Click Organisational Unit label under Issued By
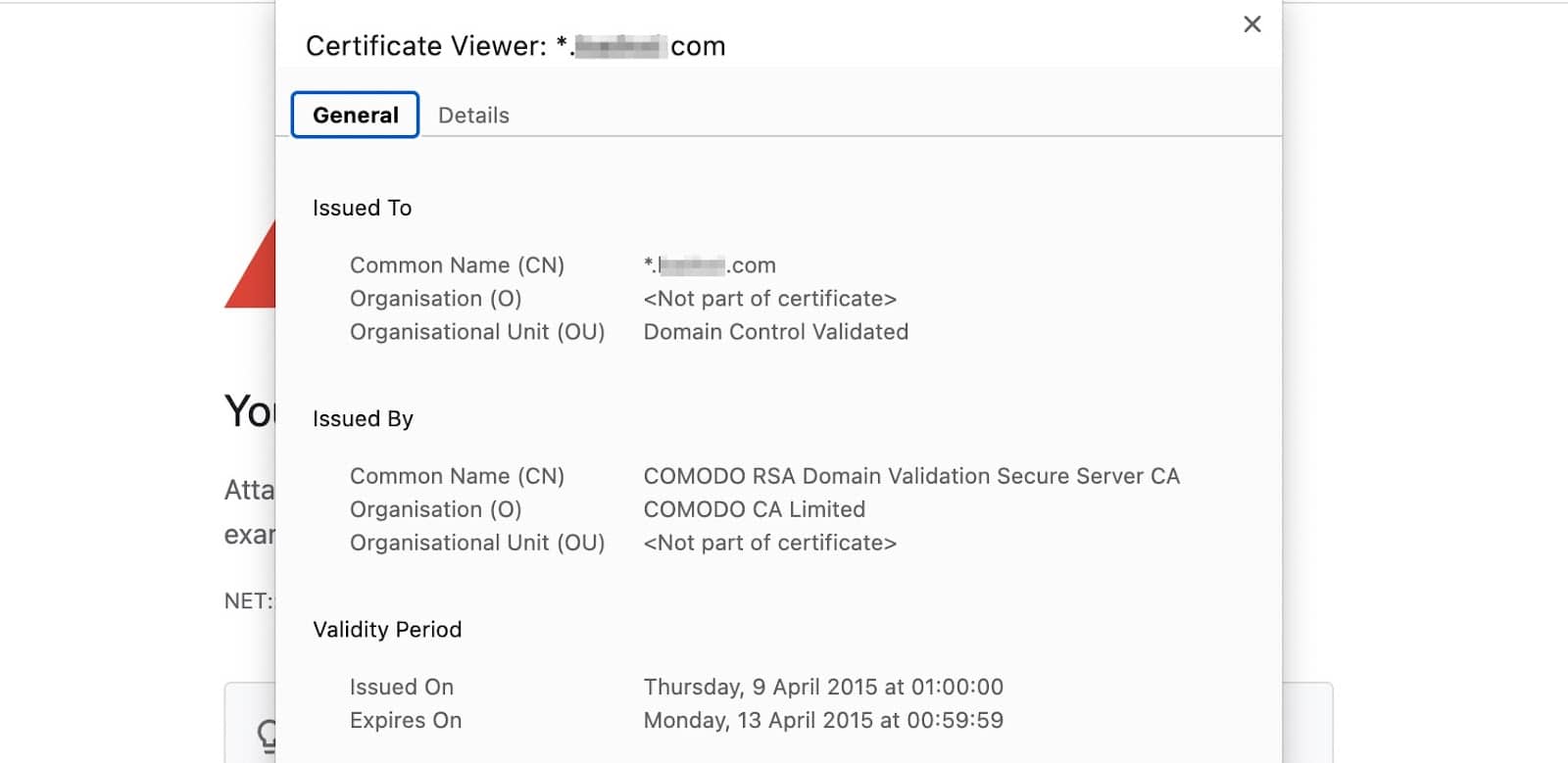 476,543
